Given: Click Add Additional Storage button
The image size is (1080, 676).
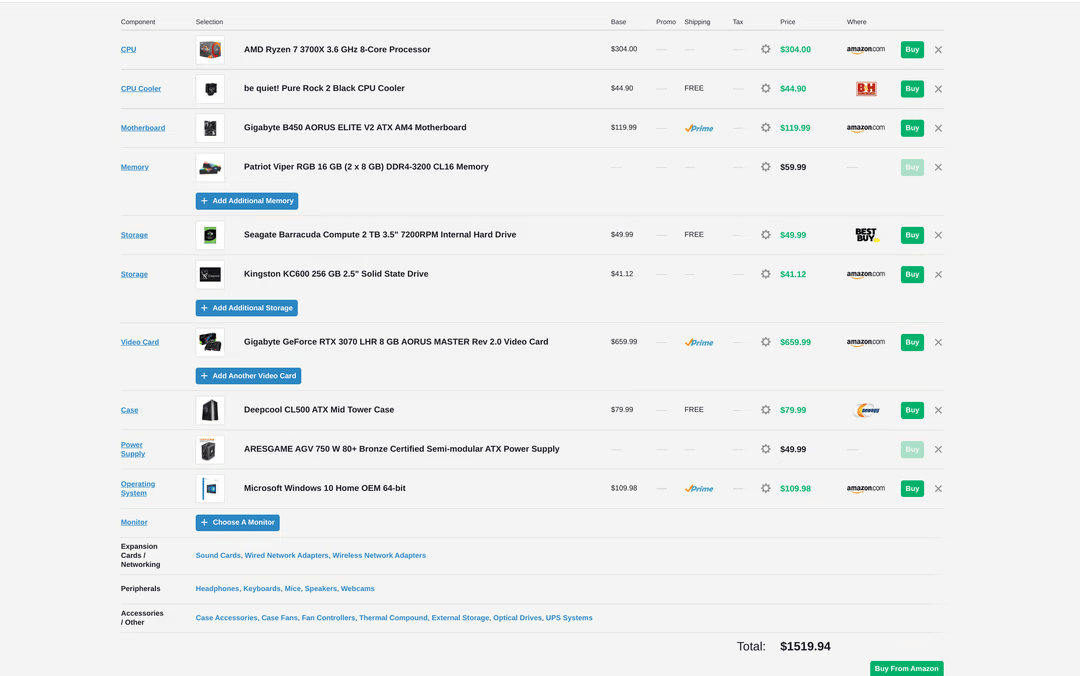Looking at the screenshot, I should [247, 308].
